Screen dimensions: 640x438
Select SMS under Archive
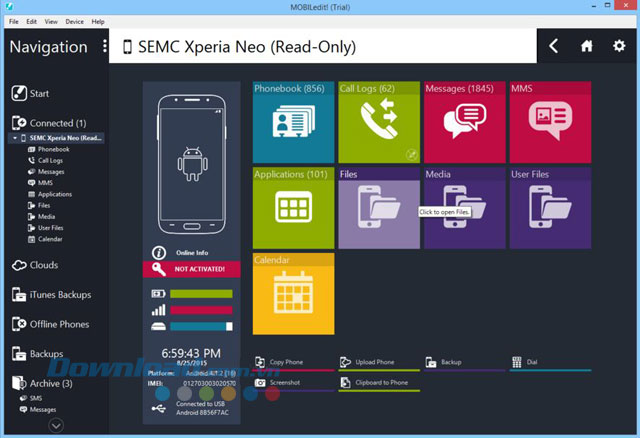(31, 398)
